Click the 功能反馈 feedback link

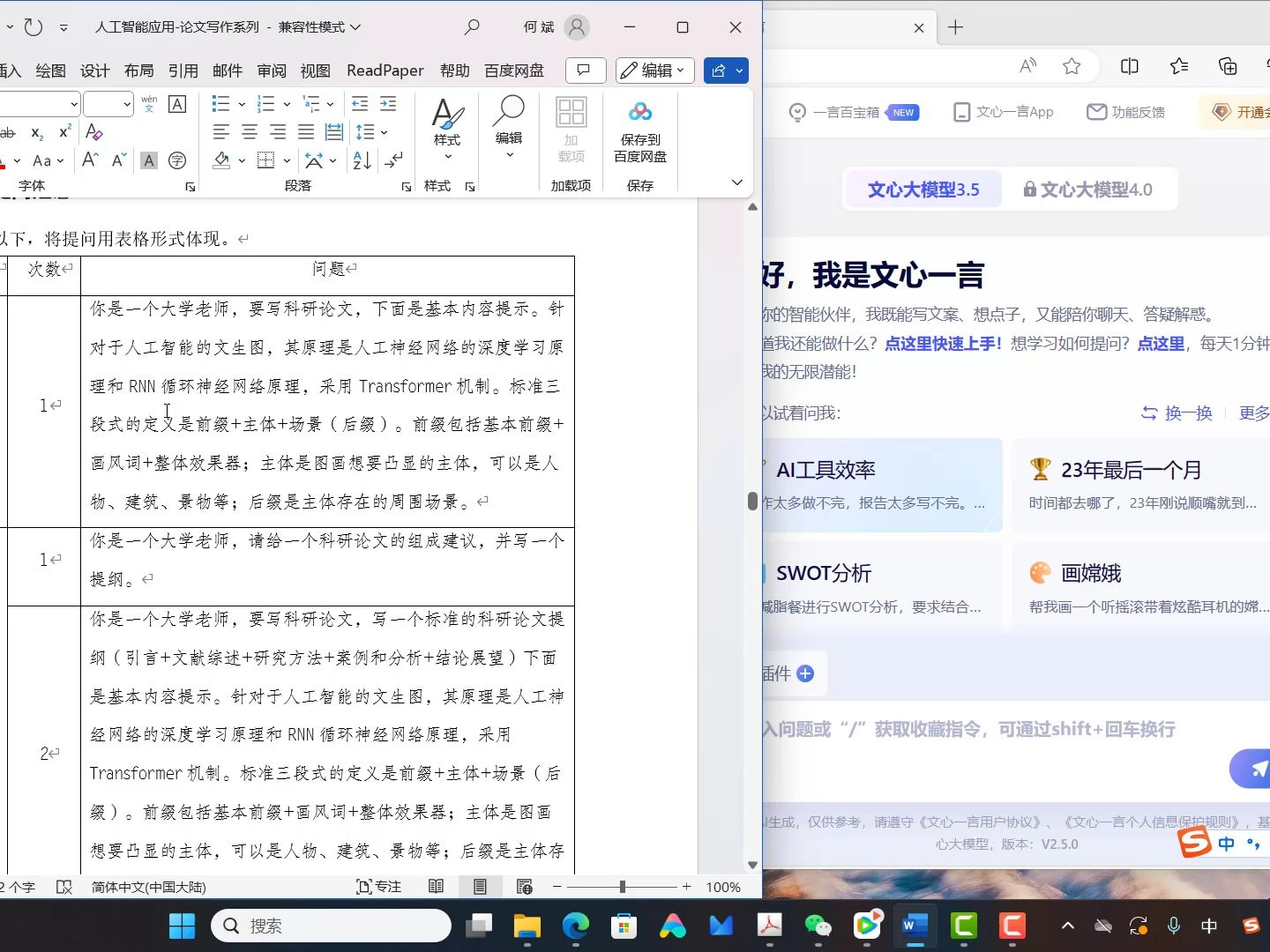pyautogui.click(x=1126, y=112)
